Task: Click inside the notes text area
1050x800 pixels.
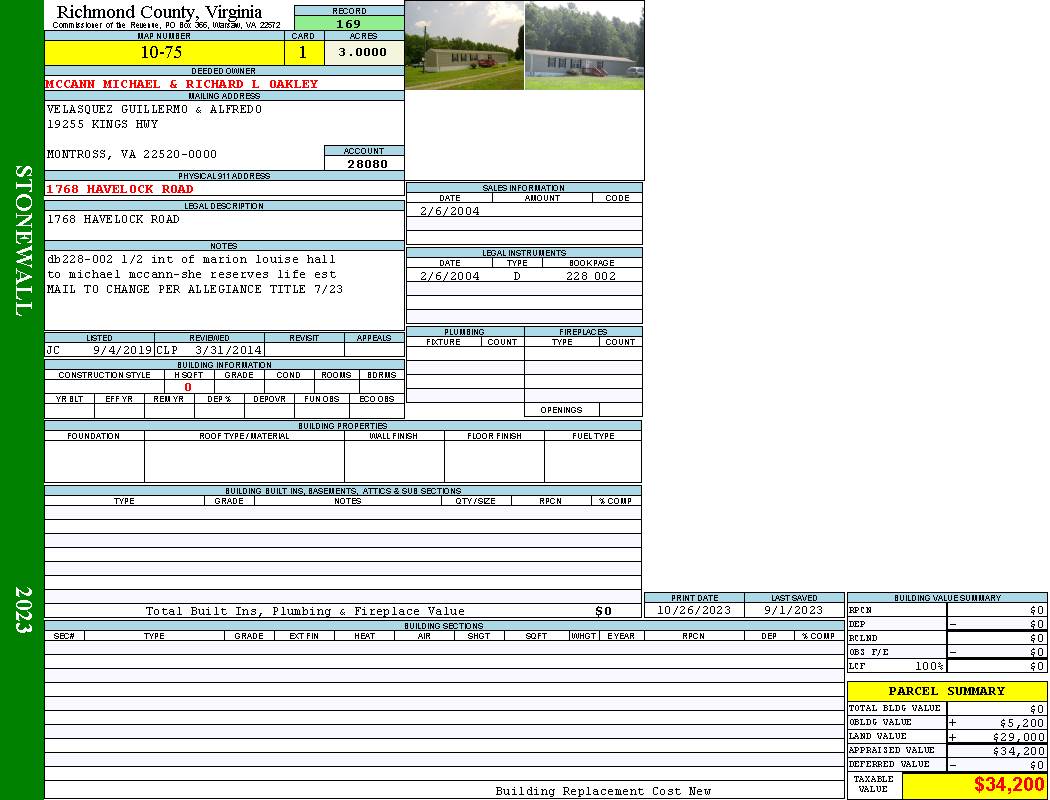Action: pyautogui.click(x=223, y=290)
